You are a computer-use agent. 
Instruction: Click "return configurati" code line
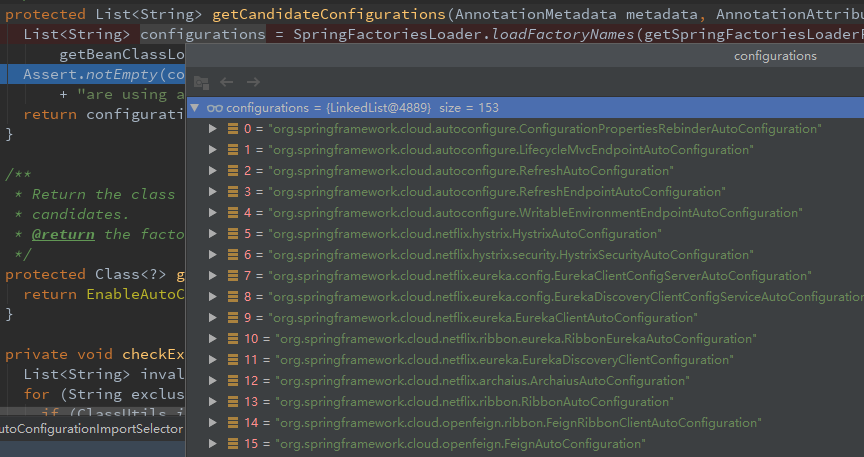click(x=104, y=114)
